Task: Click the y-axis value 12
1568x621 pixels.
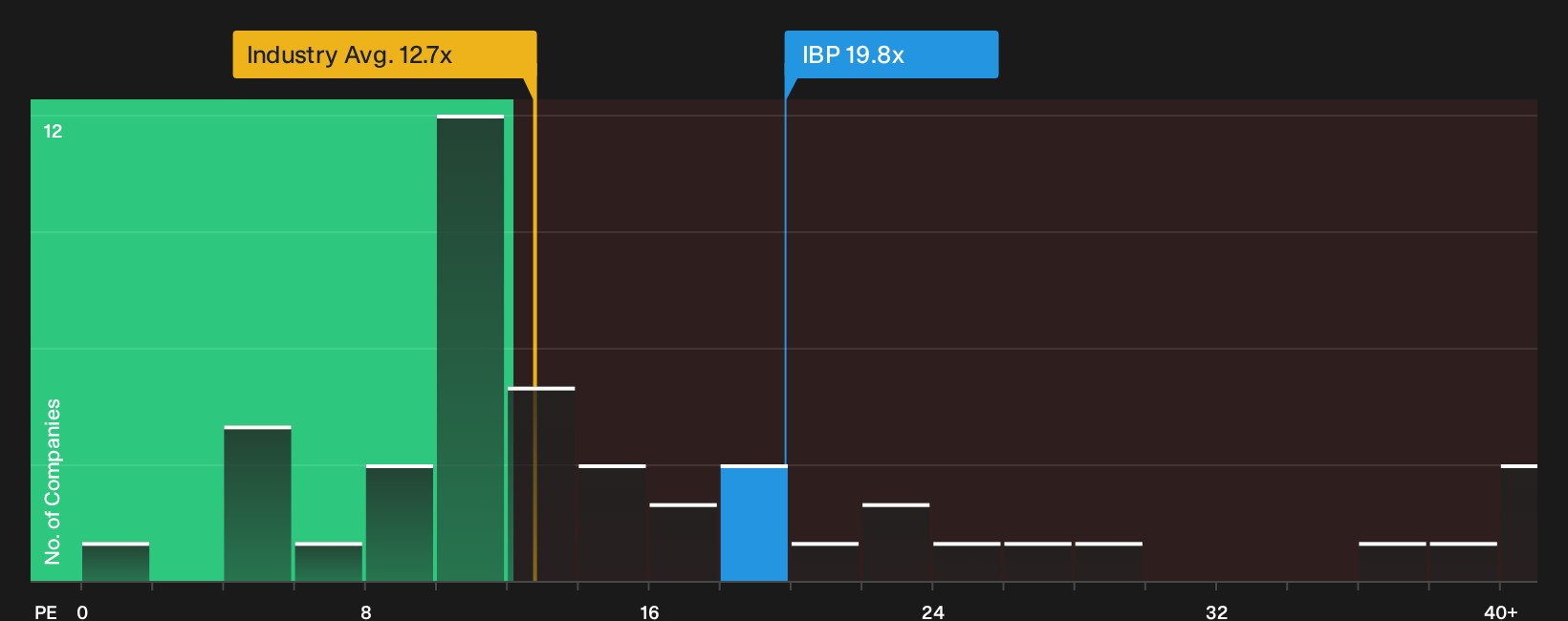Action: (x=53, y=131)
